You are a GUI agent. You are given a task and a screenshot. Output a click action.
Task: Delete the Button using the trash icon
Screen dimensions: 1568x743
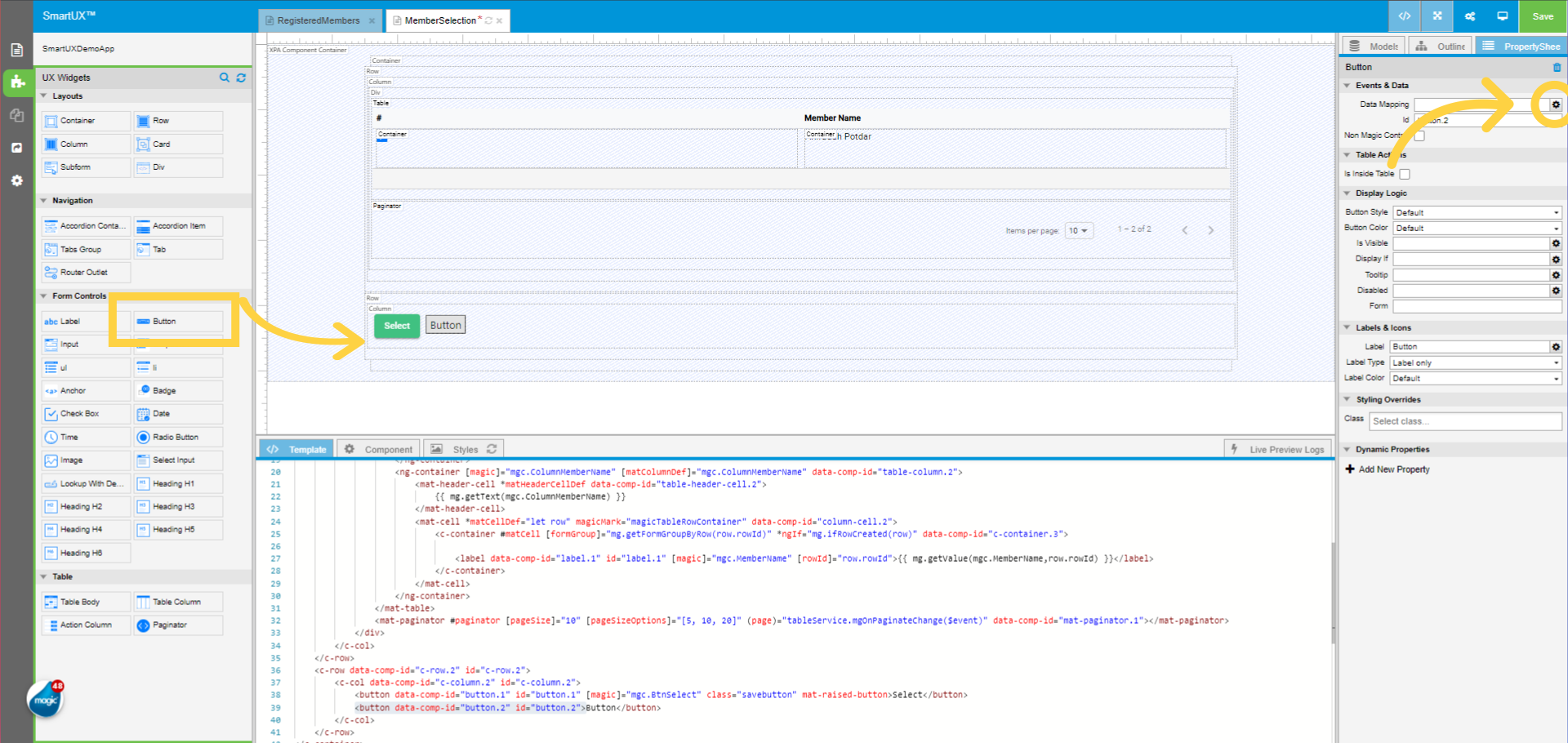click(x=1557, y=67)
